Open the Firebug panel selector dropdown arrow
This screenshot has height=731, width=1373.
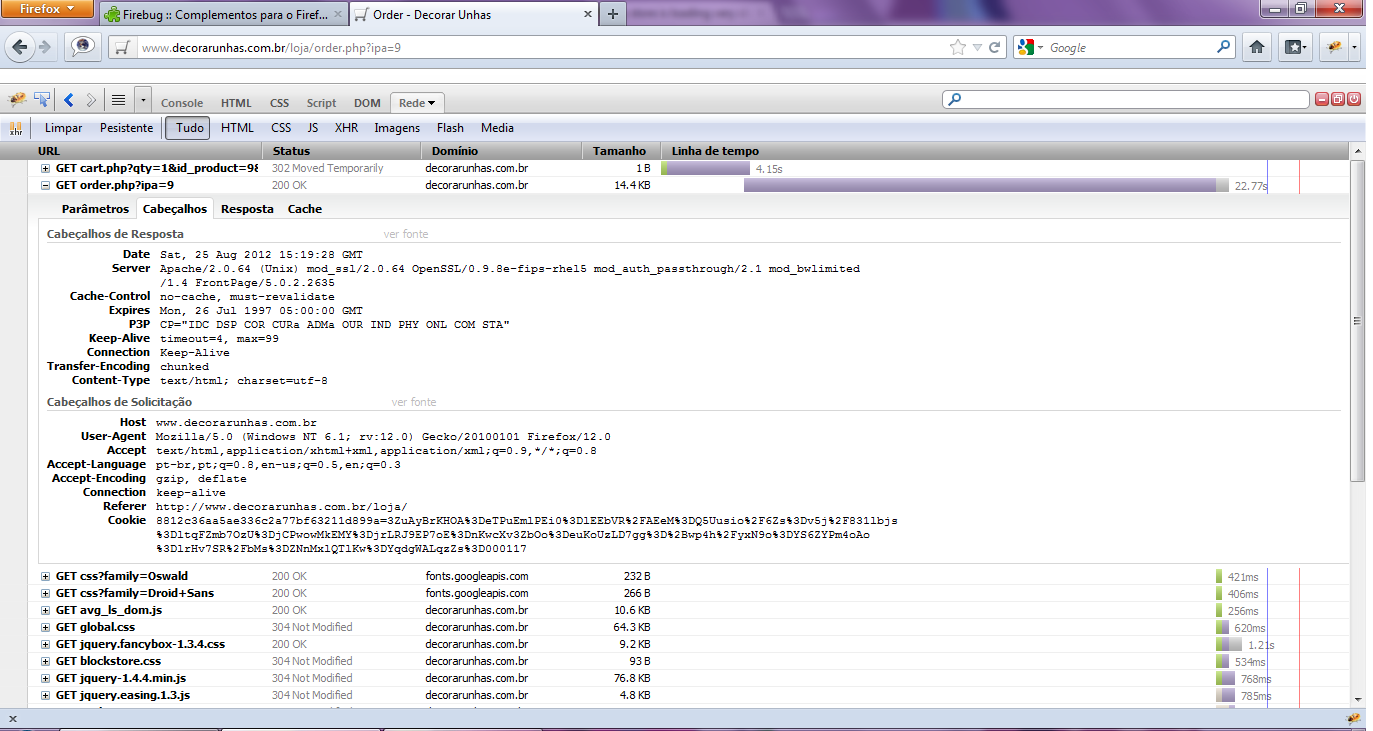[x=143, y=100]
